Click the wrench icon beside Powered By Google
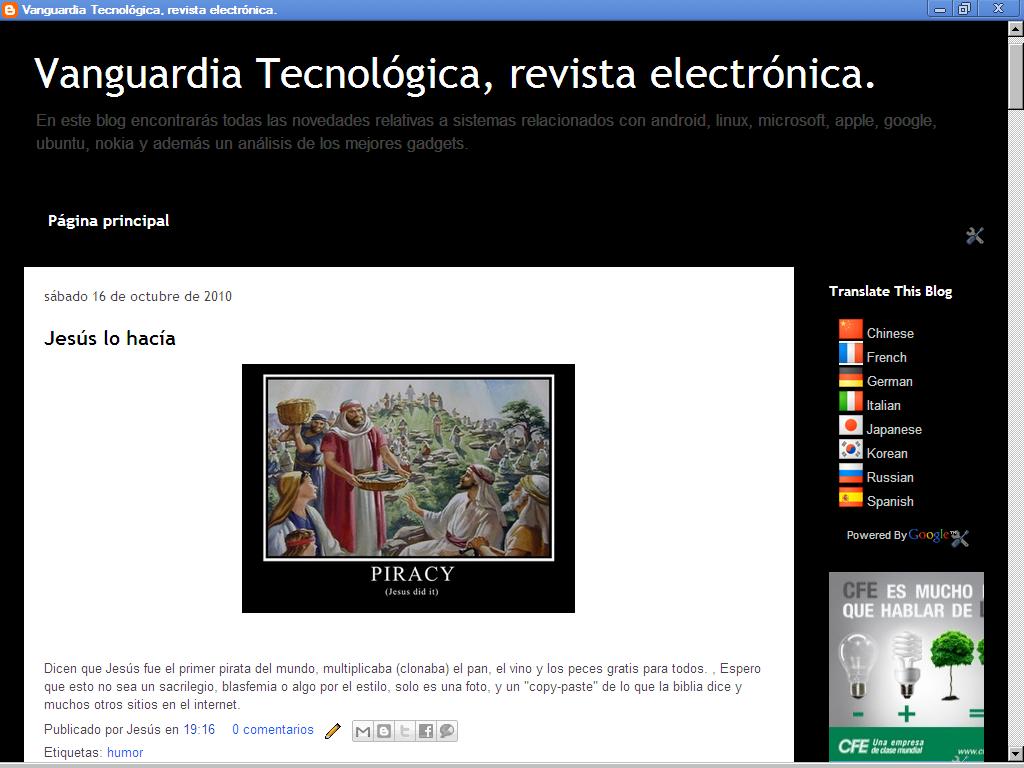The width and height of the screenshot is (1024, 768). (x=959, y=538)
